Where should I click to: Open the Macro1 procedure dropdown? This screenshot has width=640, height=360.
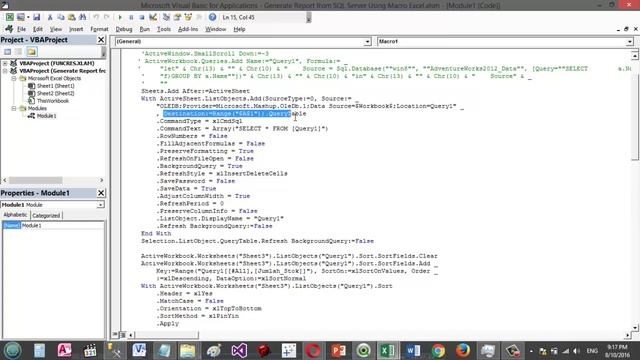[x=629, y=42]
